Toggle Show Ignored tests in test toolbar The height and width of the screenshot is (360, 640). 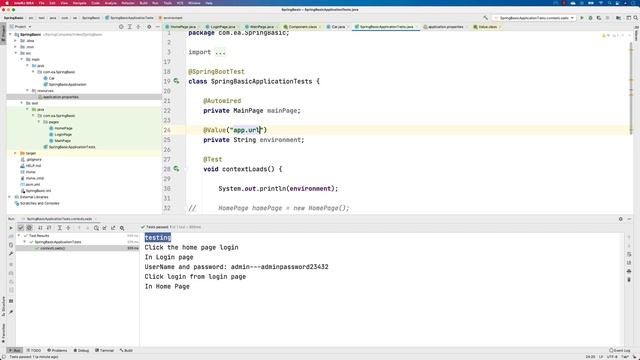(x=29, y=228)
